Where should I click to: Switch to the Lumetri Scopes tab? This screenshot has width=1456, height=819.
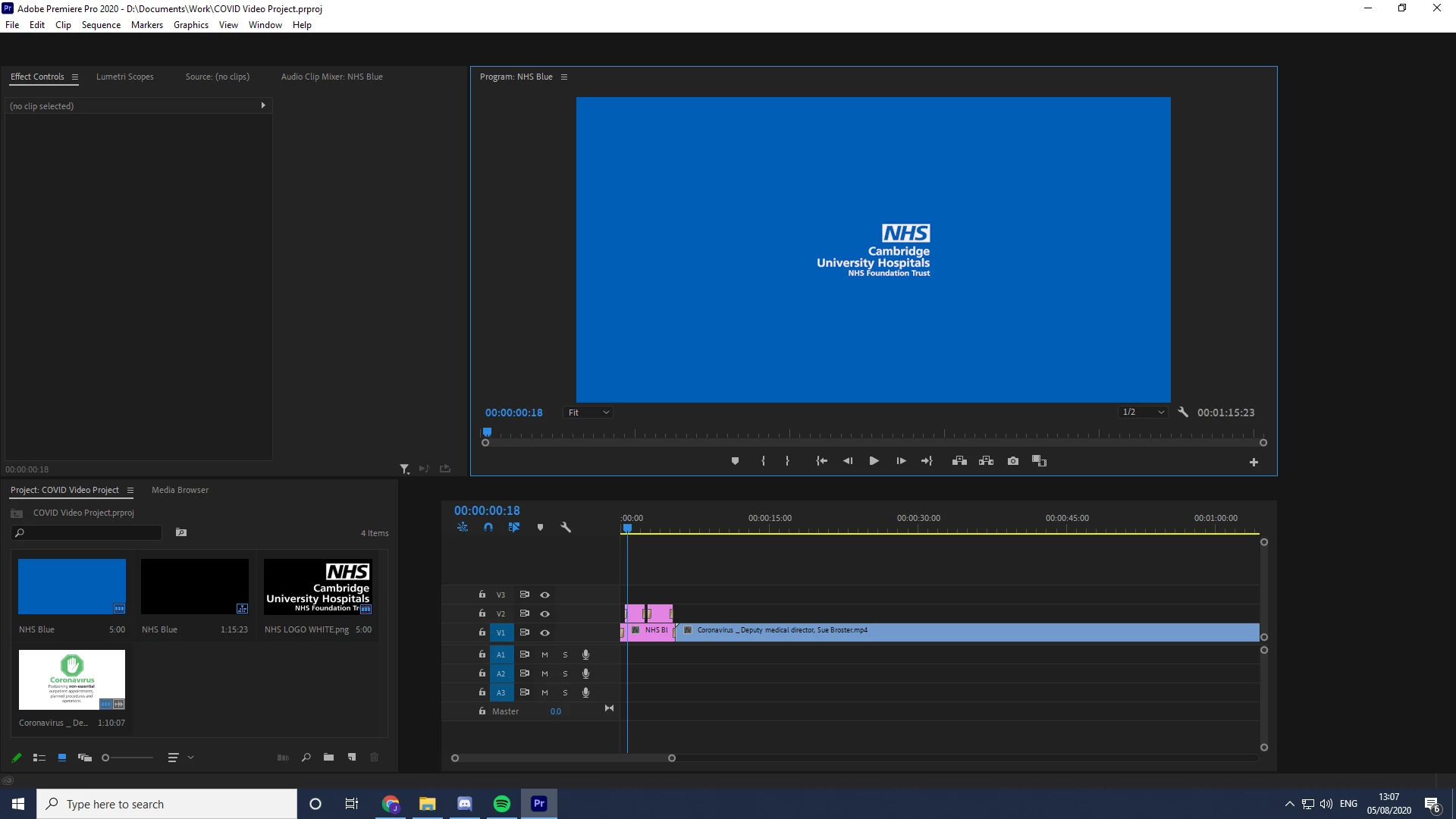124,77
